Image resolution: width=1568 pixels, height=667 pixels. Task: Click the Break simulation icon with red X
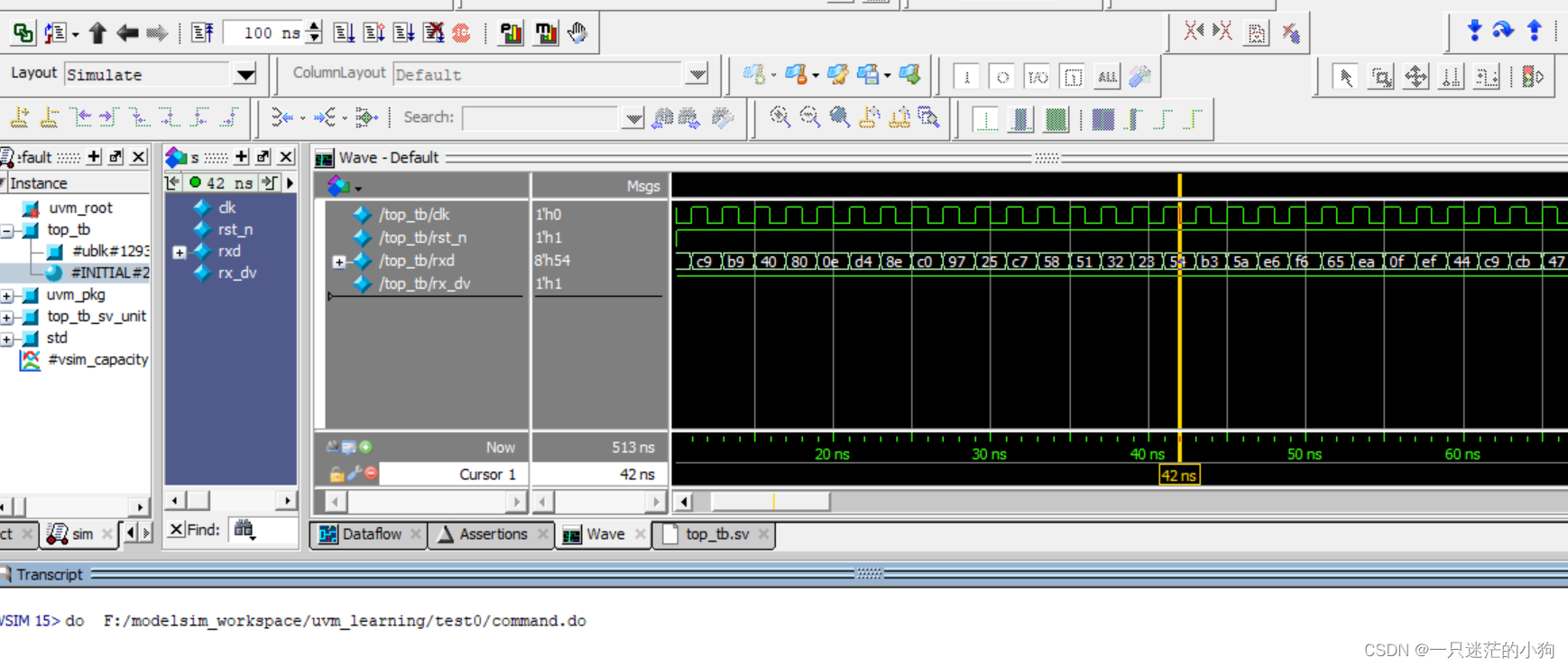(x=433, y=33)
